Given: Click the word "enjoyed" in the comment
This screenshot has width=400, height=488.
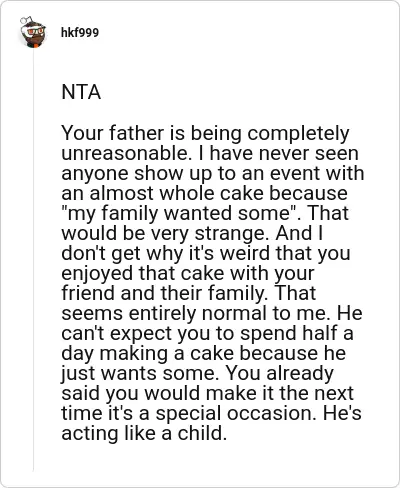Looking at the screenshot, I should [98, 274].
